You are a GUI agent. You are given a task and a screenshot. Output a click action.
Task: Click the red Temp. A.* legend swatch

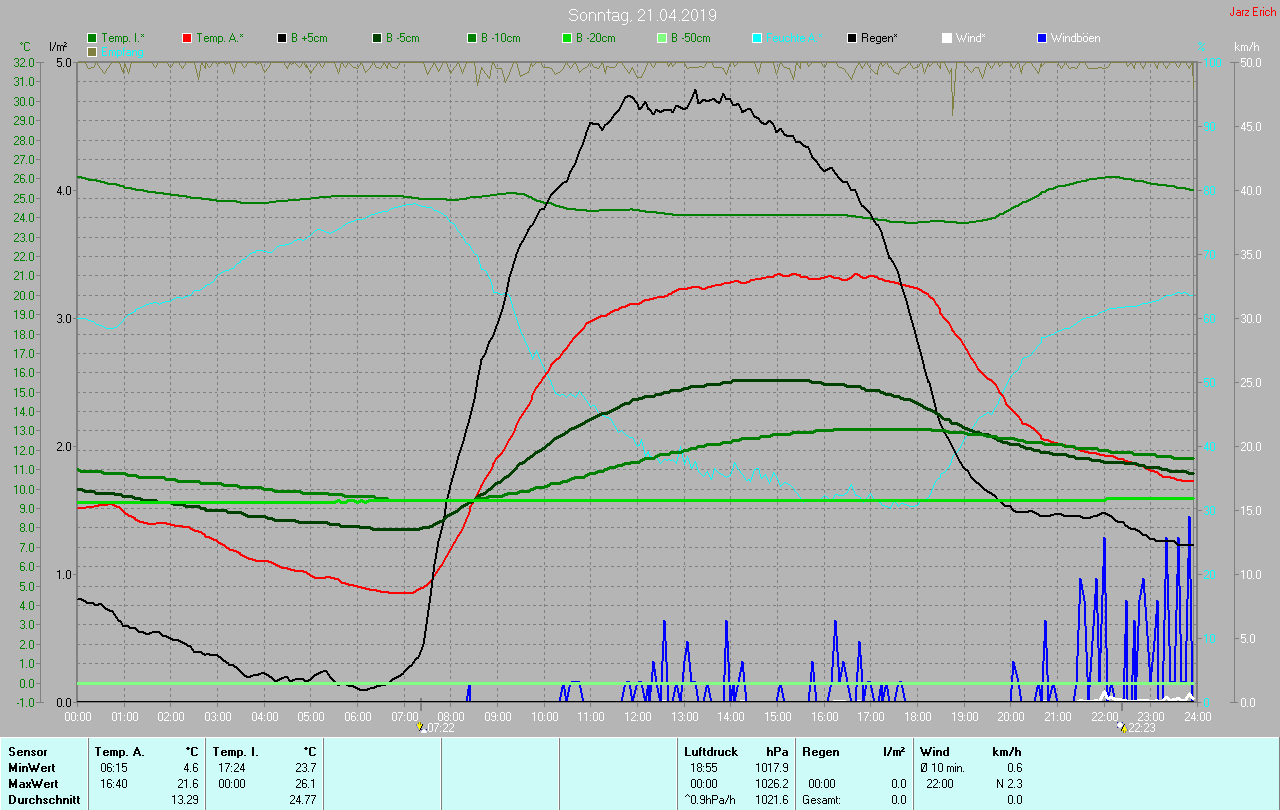187,38
